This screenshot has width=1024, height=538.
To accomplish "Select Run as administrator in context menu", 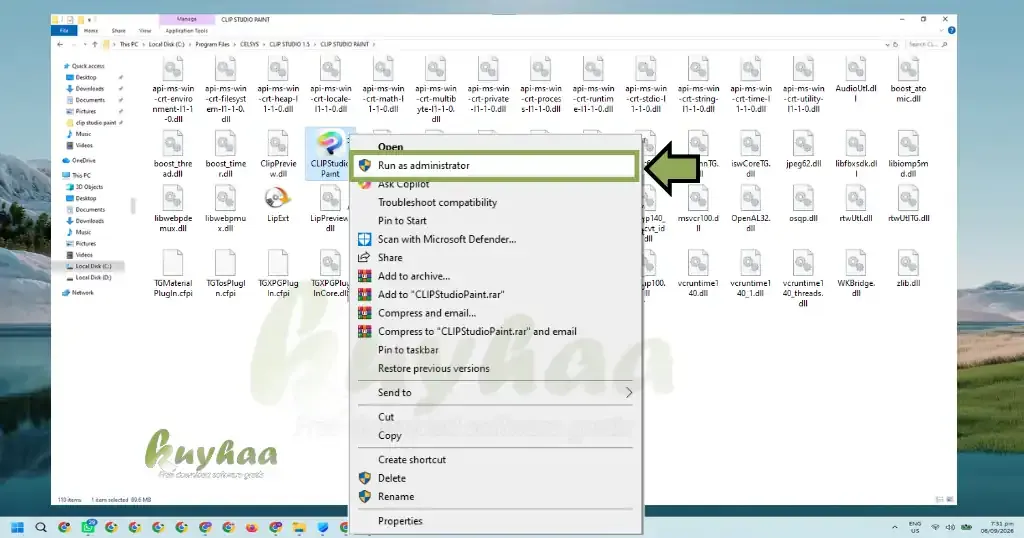I will (494, 166).
